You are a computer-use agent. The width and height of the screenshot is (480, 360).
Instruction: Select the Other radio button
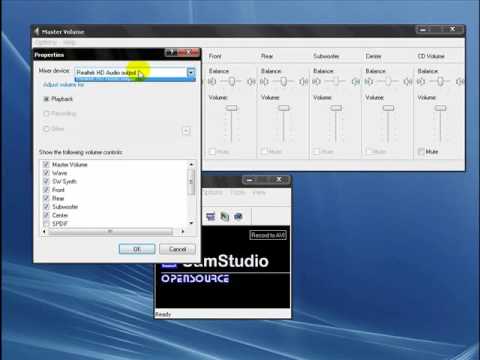pos(47,129)
